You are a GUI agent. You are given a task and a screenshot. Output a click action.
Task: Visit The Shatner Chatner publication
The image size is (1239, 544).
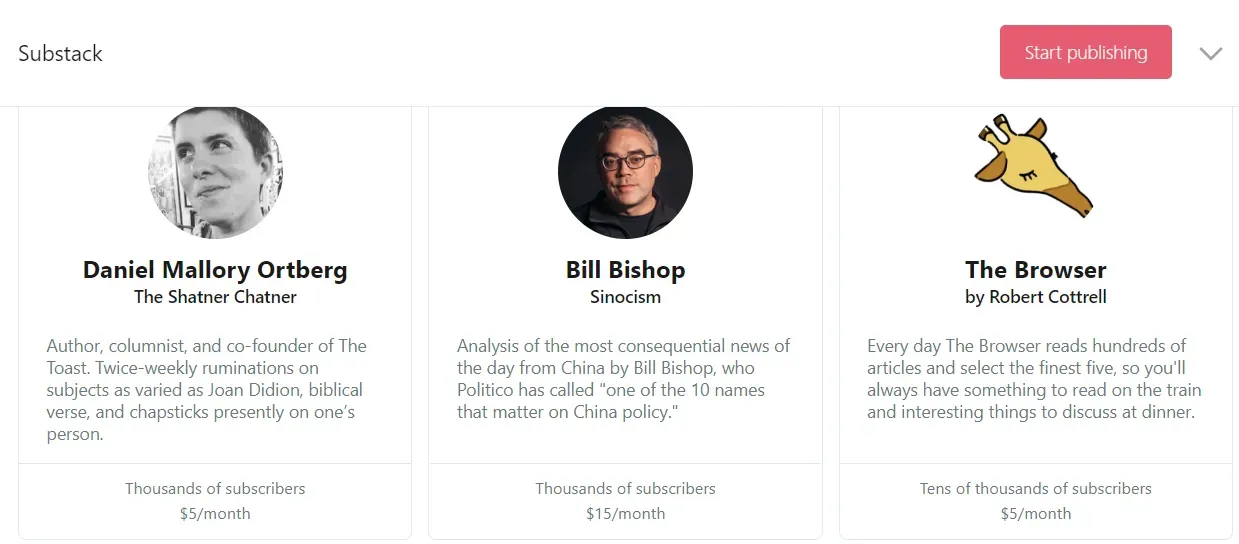click(x=215, y=297)
